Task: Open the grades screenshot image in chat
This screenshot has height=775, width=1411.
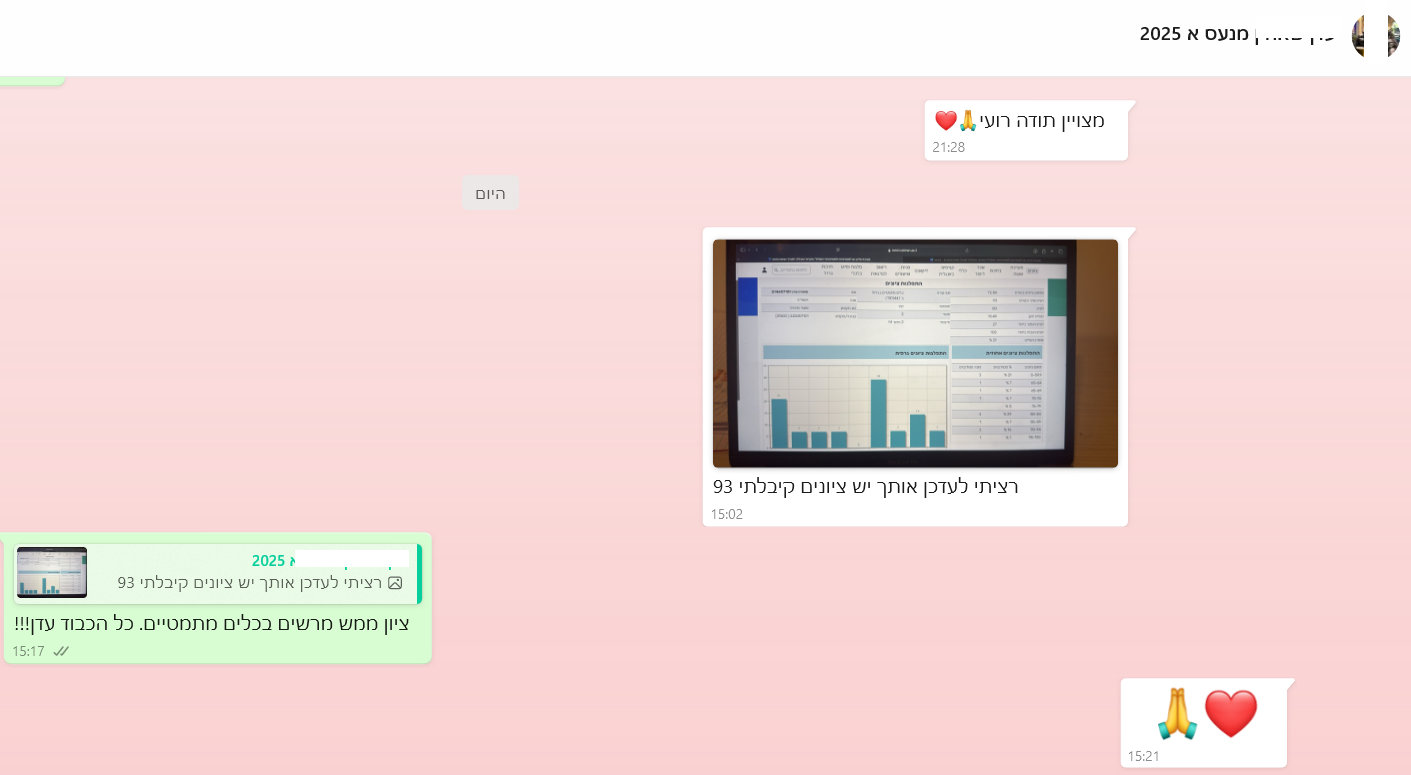Action: (915, 353)
